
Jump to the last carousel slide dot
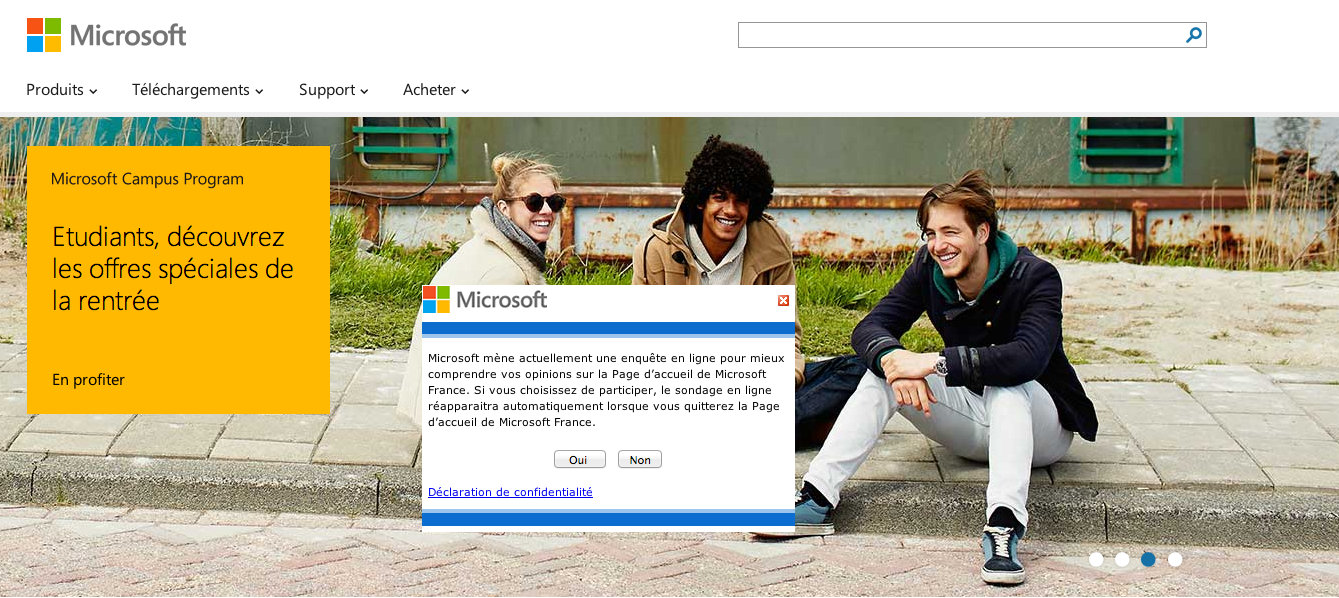[1175, 559]
